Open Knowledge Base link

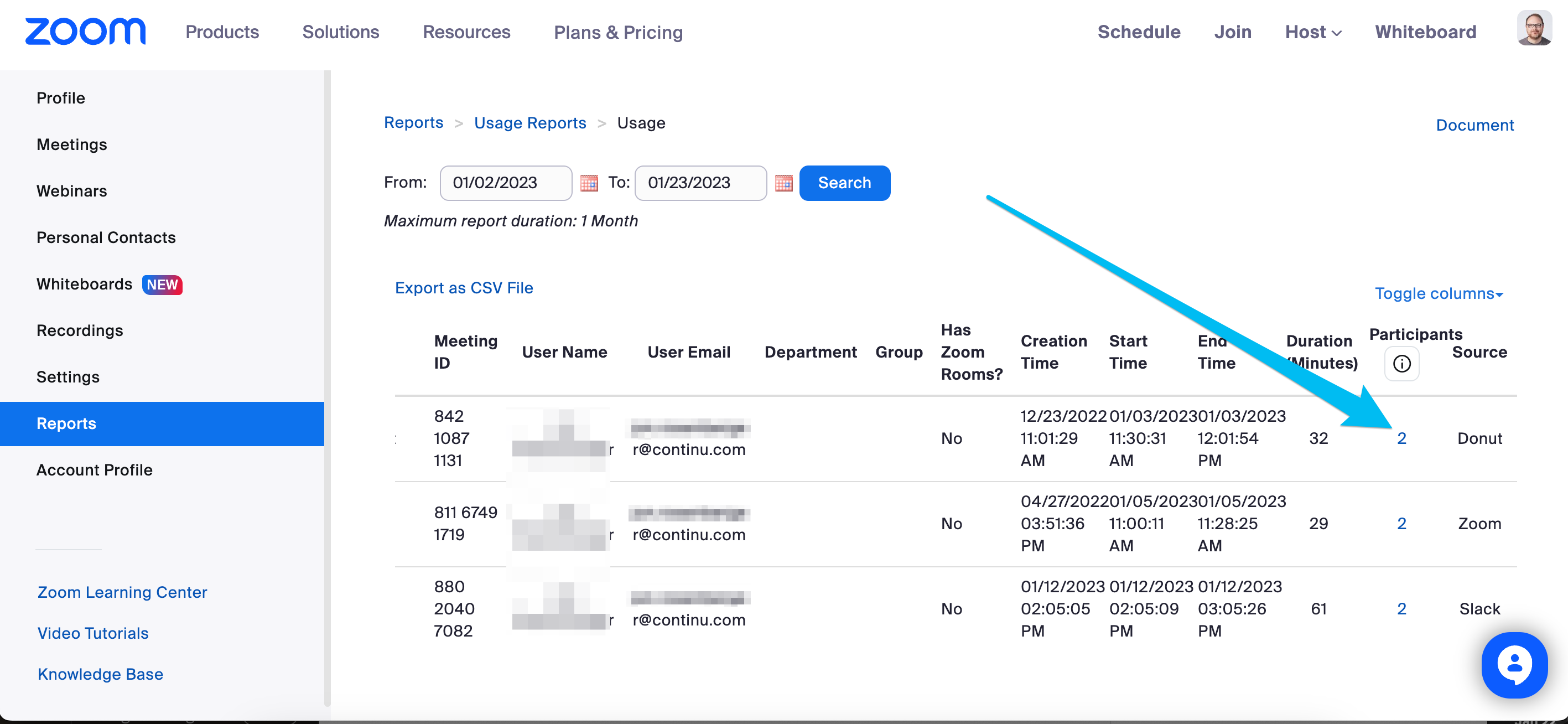click(101, 674)
